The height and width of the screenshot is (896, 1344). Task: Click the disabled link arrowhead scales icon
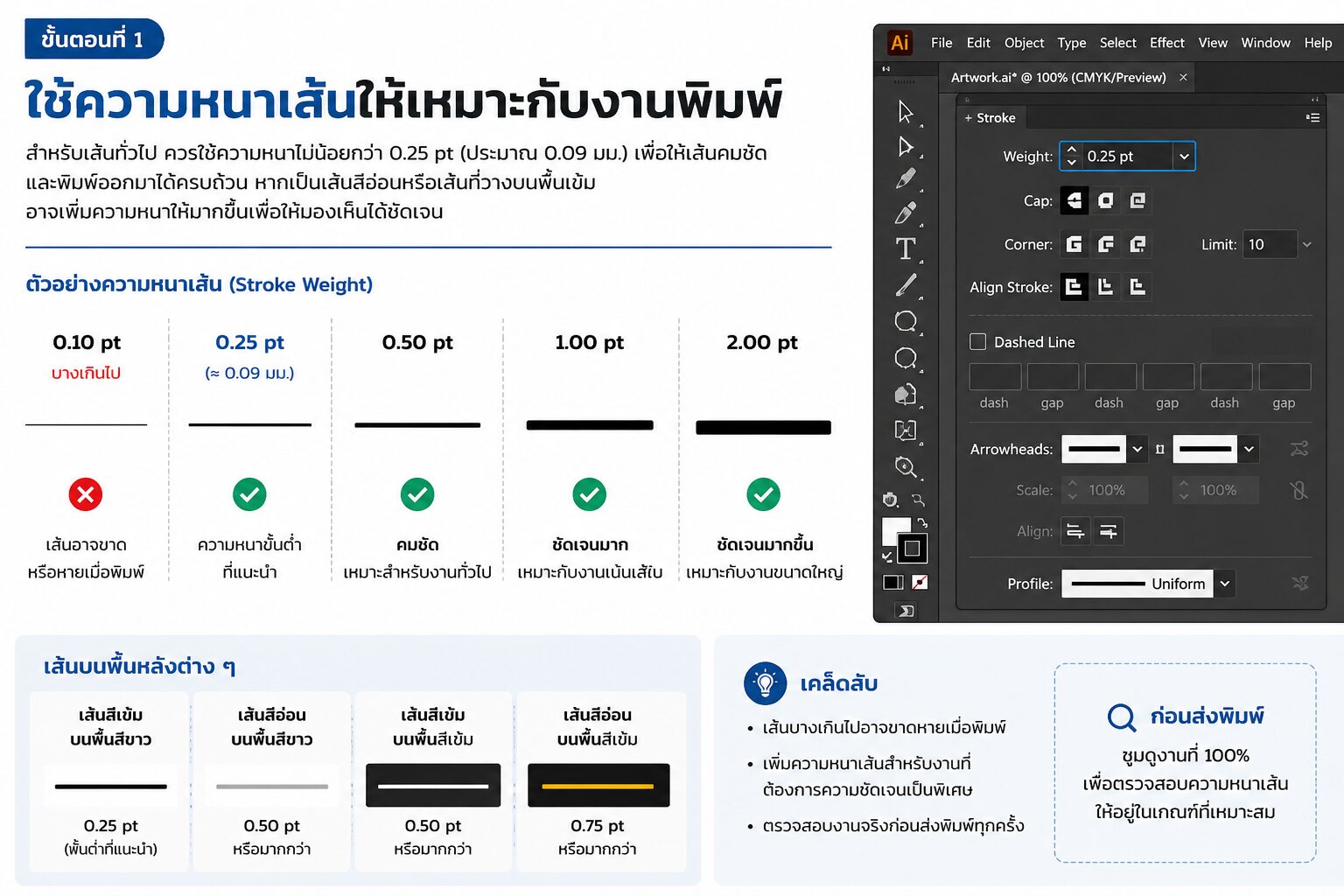[1299, 490]
